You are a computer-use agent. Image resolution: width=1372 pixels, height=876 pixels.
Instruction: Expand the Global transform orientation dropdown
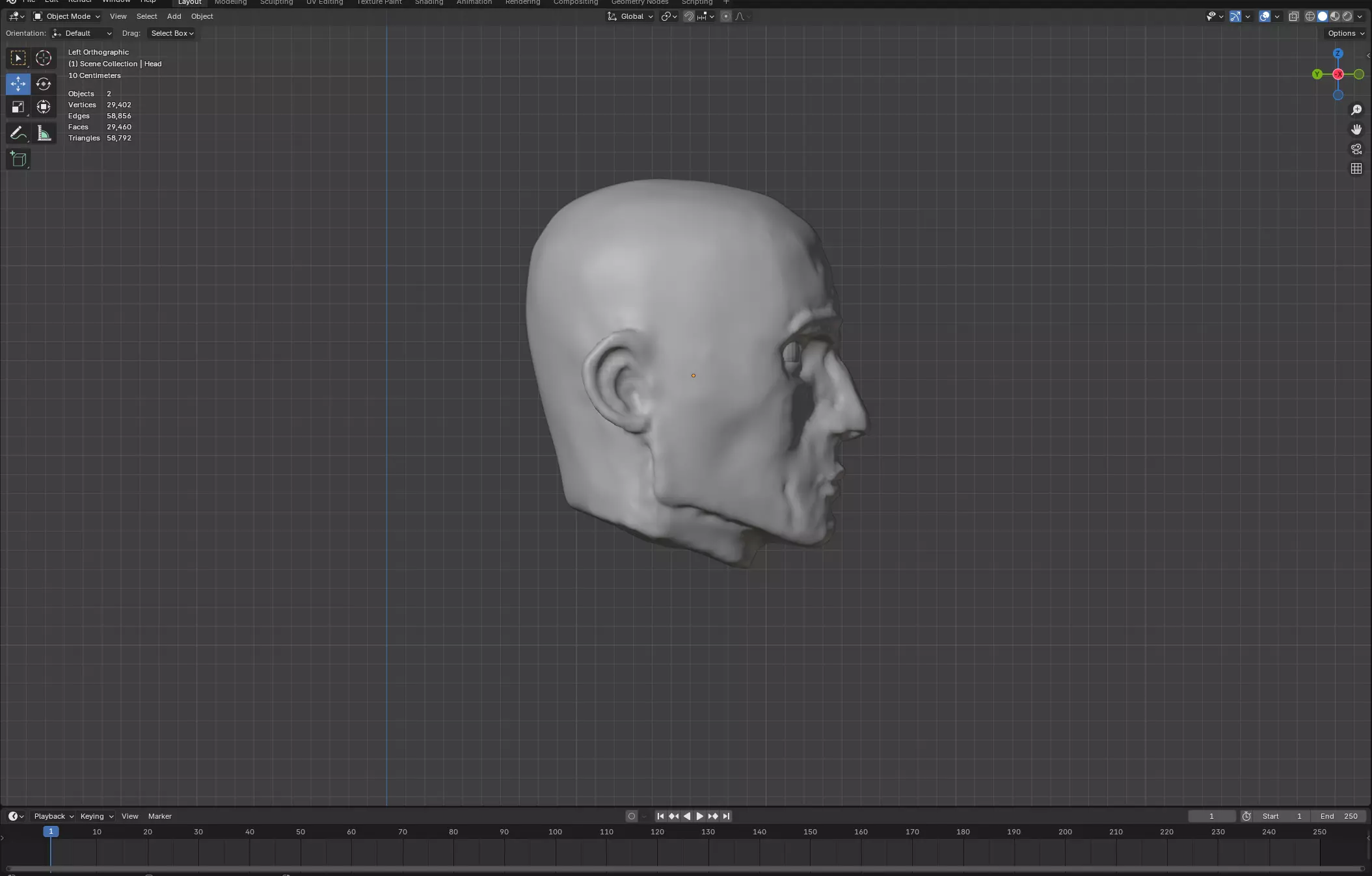(x=630, y=16)
